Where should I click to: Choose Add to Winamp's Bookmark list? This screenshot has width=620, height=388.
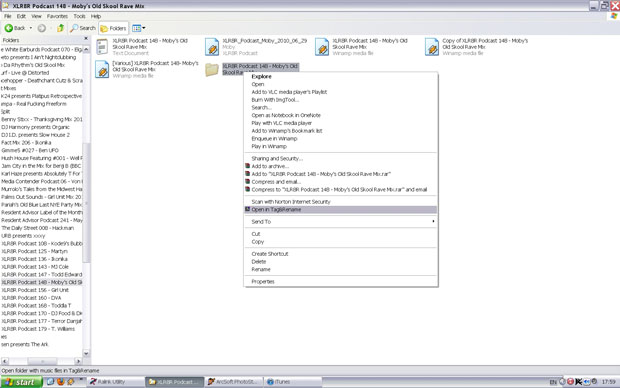click(341, 131)
